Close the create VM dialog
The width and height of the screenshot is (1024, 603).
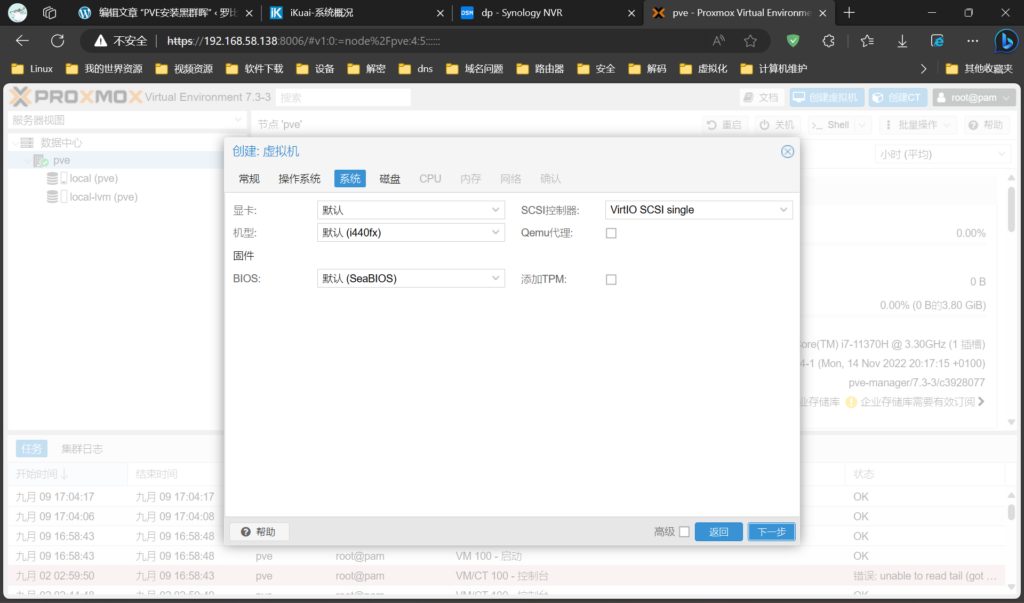click(x=787, y=151)
